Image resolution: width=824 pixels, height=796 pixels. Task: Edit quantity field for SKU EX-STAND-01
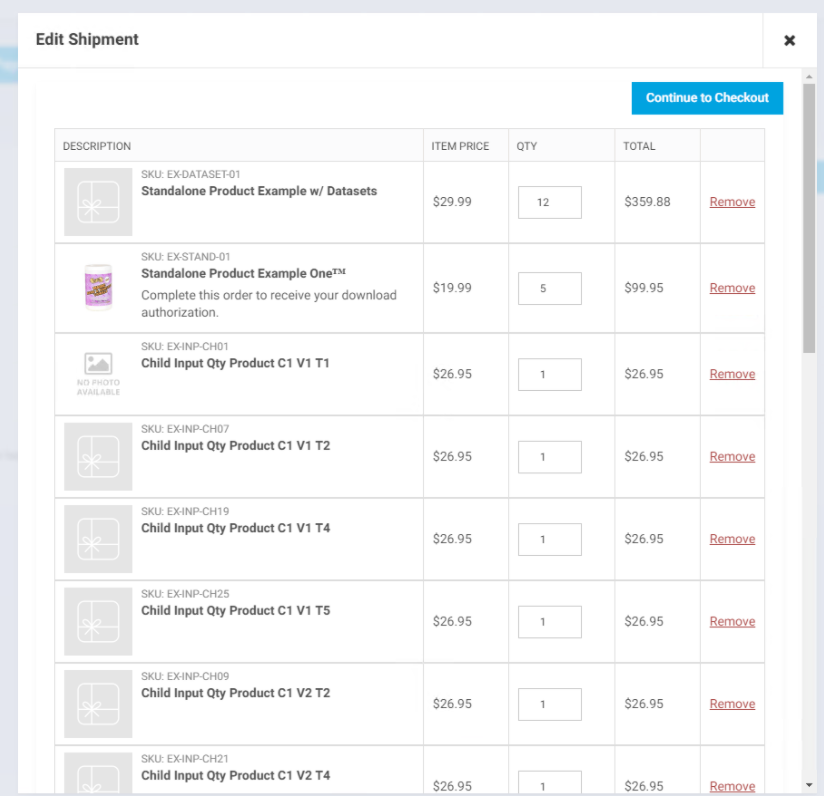click(x=550, y=288)
